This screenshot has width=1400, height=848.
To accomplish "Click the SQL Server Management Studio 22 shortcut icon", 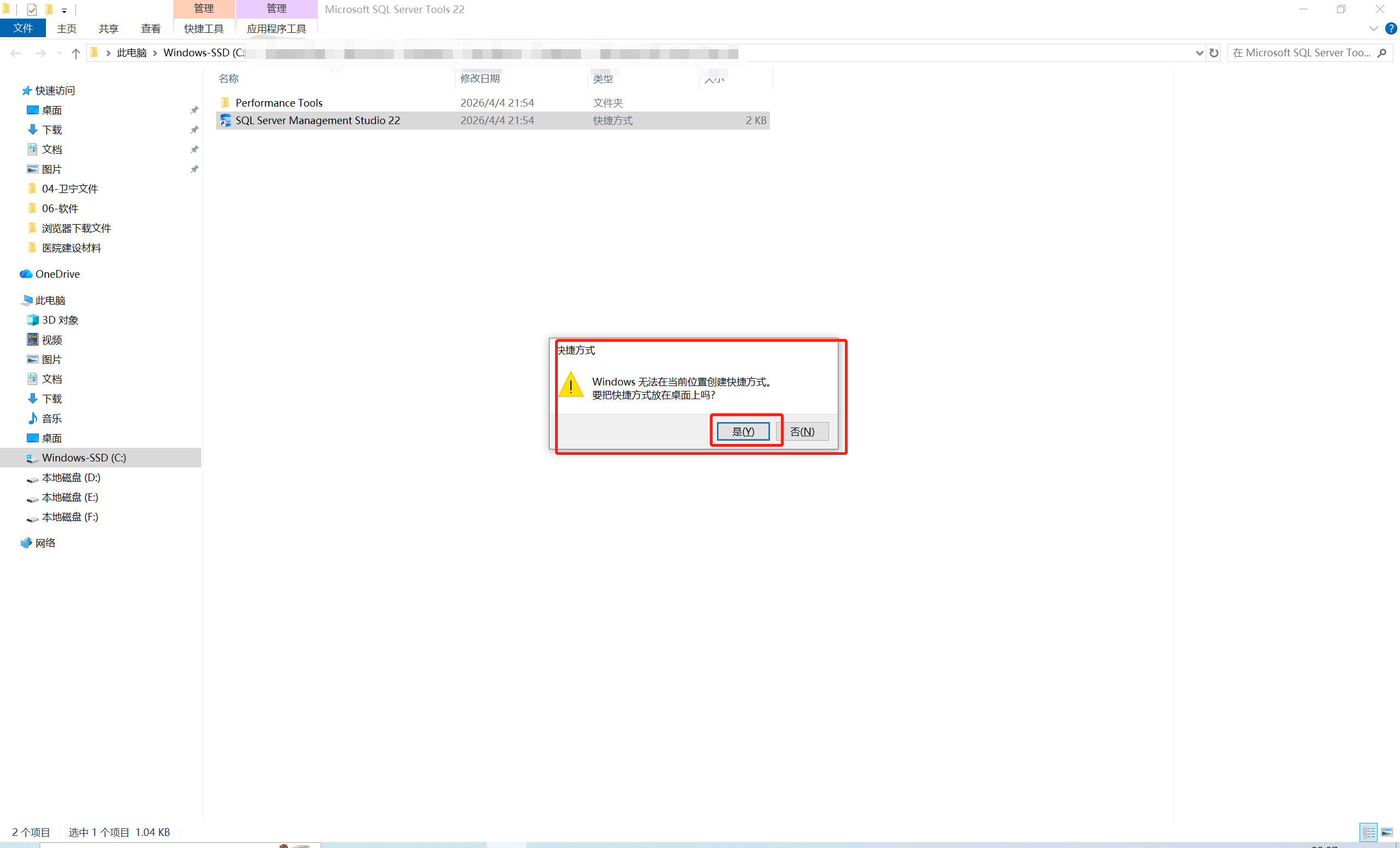I will (225, 120).
